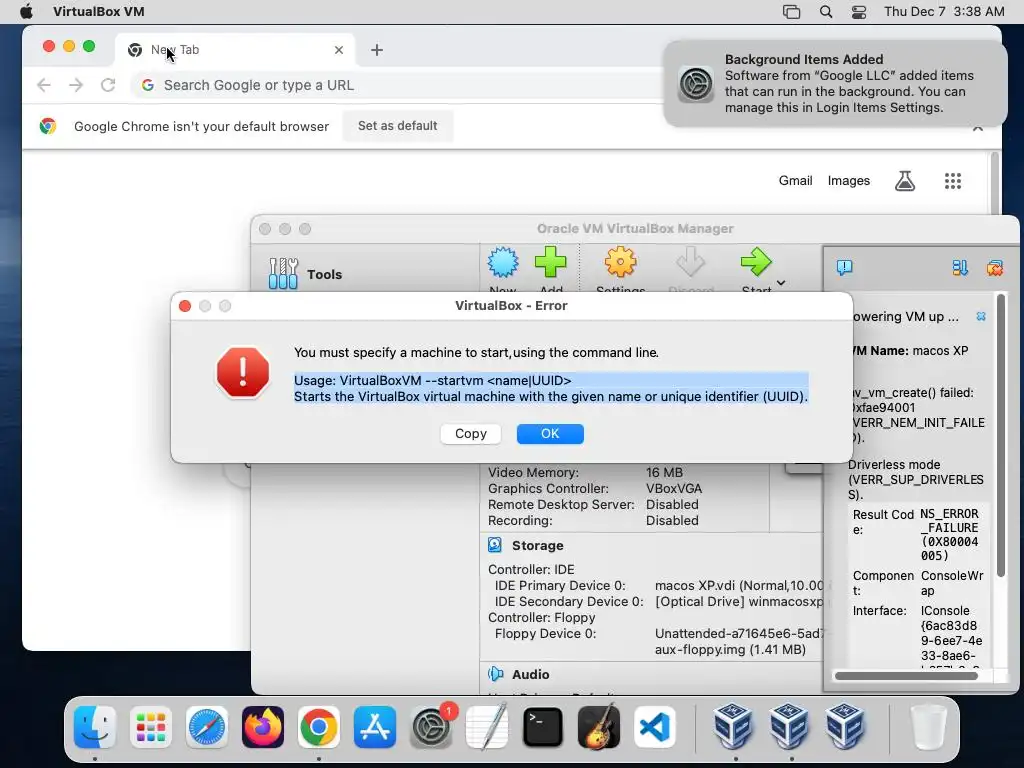The width and height of the screenshot is (1024, 768).
Task: Dismiss the 'Powering VM up' notification with blue X
Action: (981, 316)
